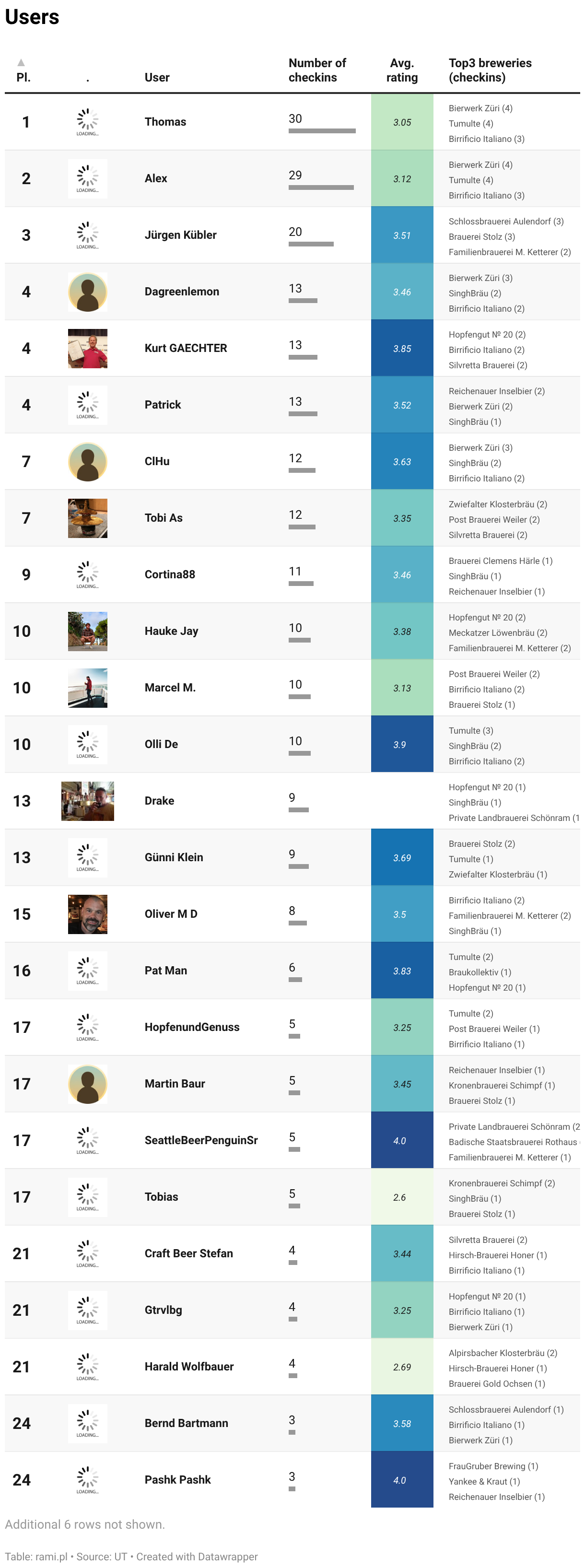
Task: Click Thomas's loading avatar icon
Action: point(88,122)
